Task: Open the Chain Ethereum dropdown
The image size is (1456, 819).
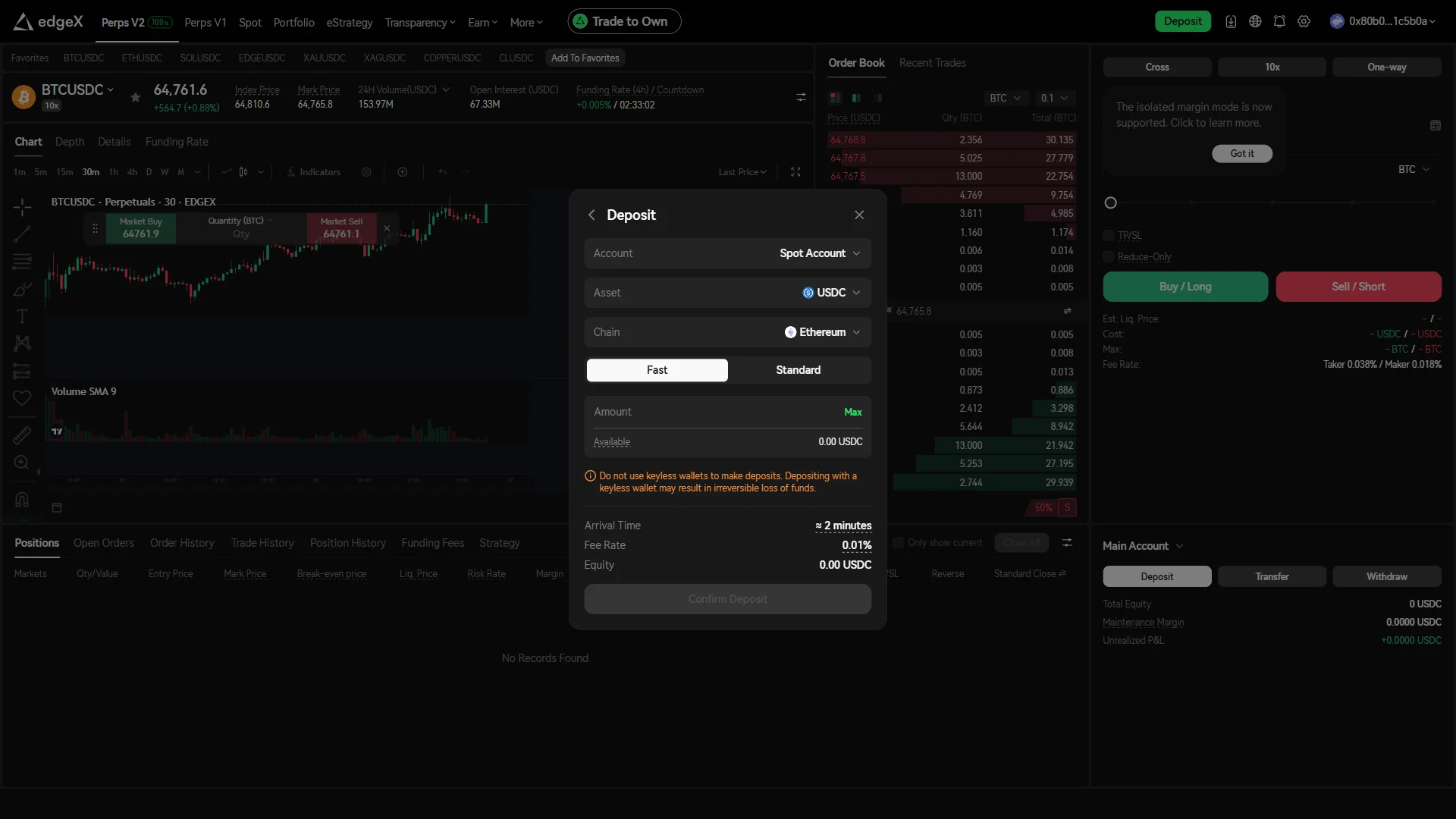Action: coord(727,332)
